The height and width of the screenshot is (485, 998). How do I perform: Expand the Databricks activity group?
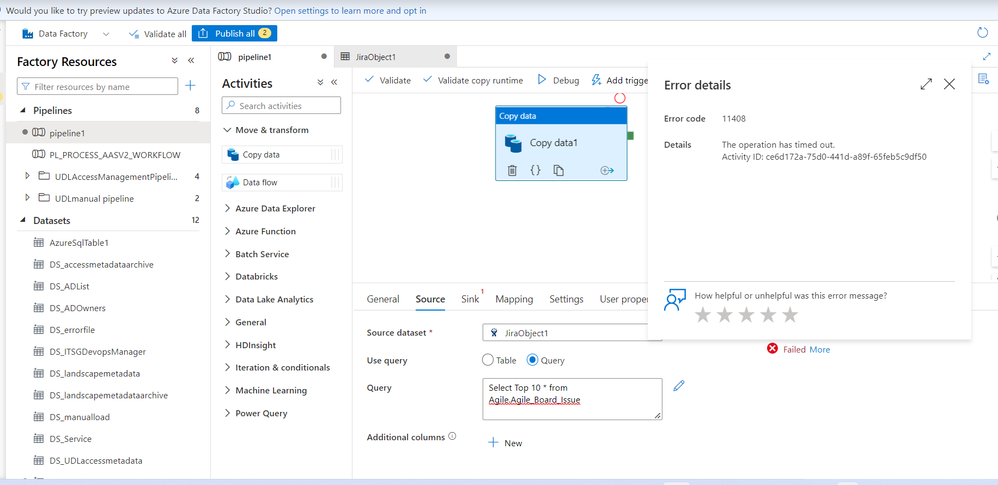pyautogui.click(x=227, y=276)
